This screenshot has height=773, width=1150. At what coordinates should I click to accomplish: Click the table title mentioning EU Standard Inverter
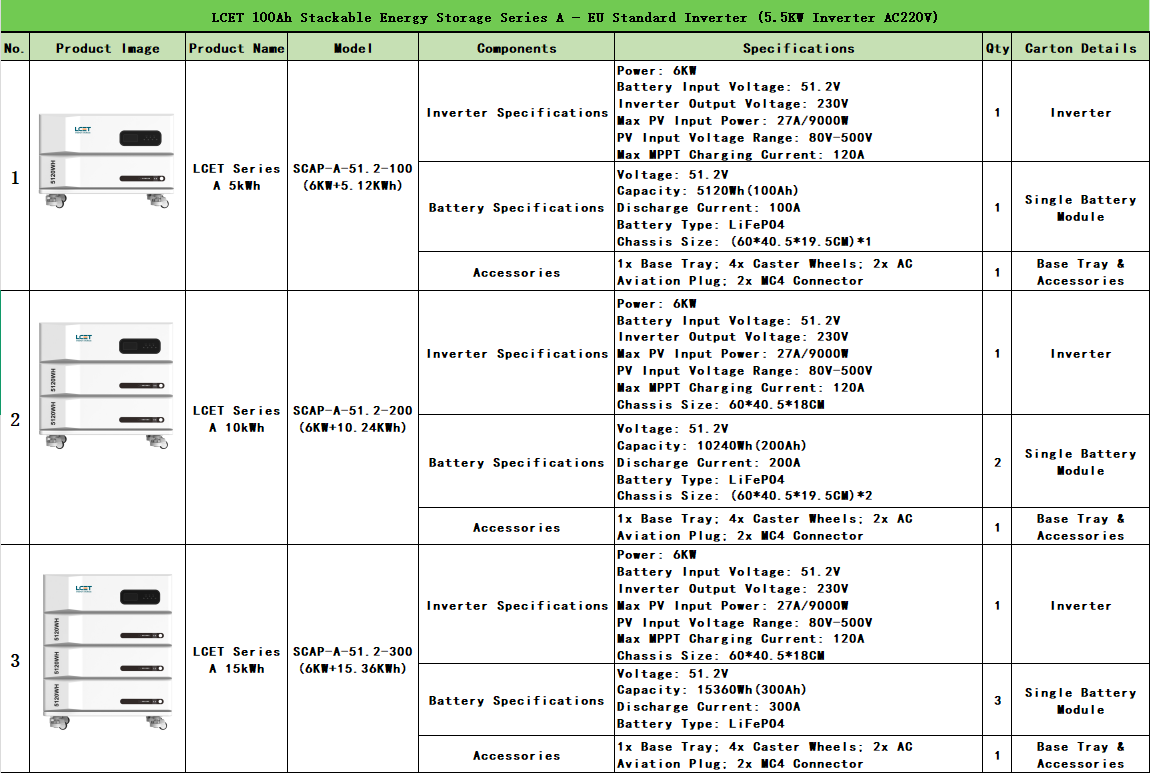click(x=574, y=17)
